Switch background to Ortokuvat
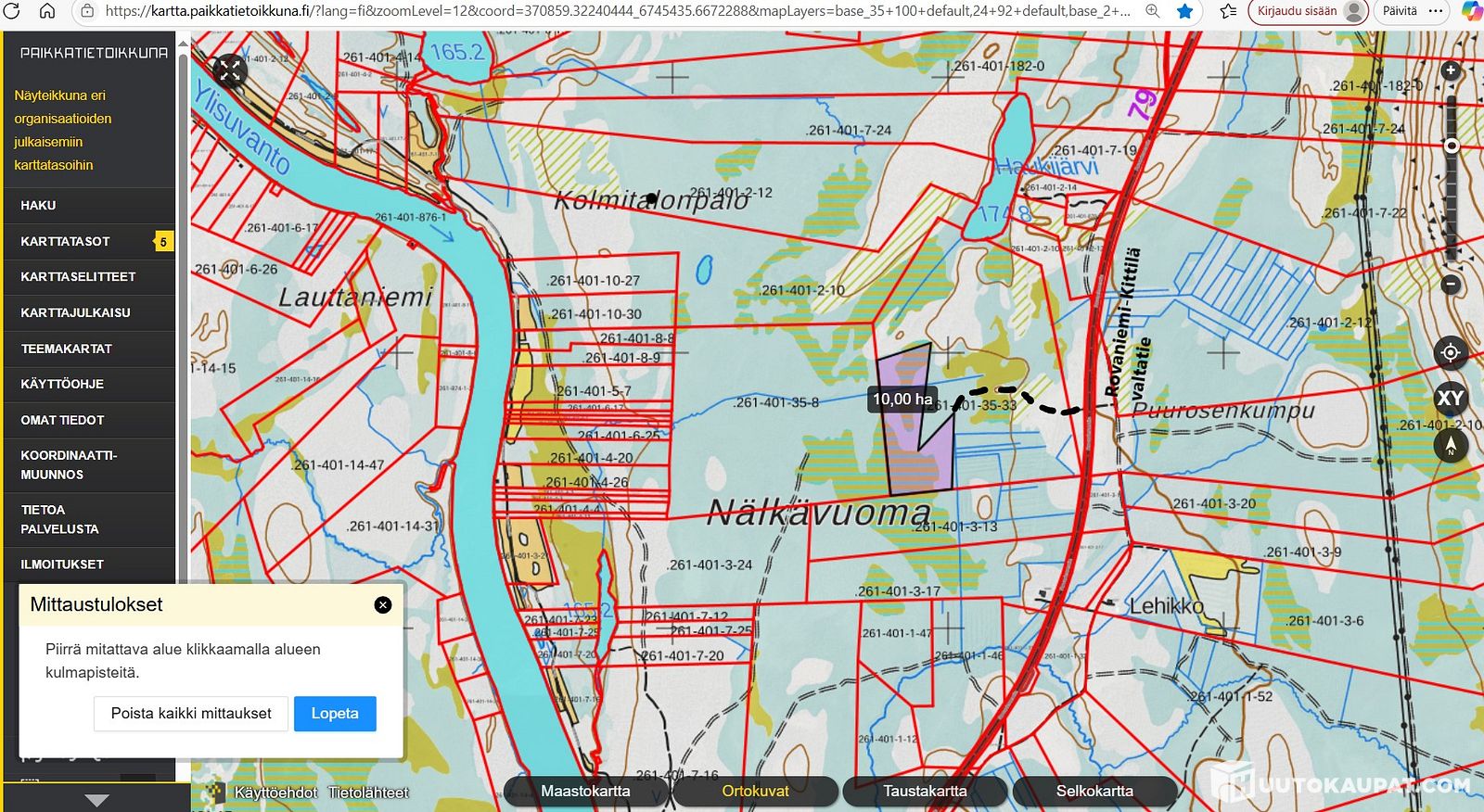Image resolution: width=1484 pixels, height=812 pixels. [755, 791]
